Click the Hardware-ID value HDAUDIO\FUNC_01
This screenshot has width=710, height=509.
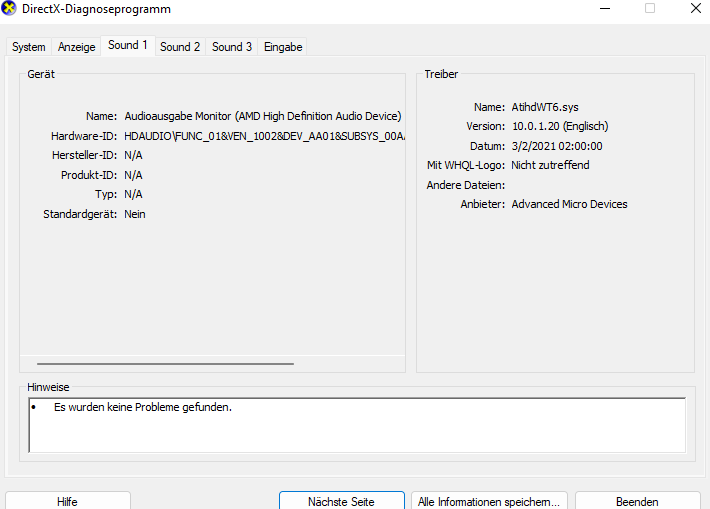tap(264, 136)
